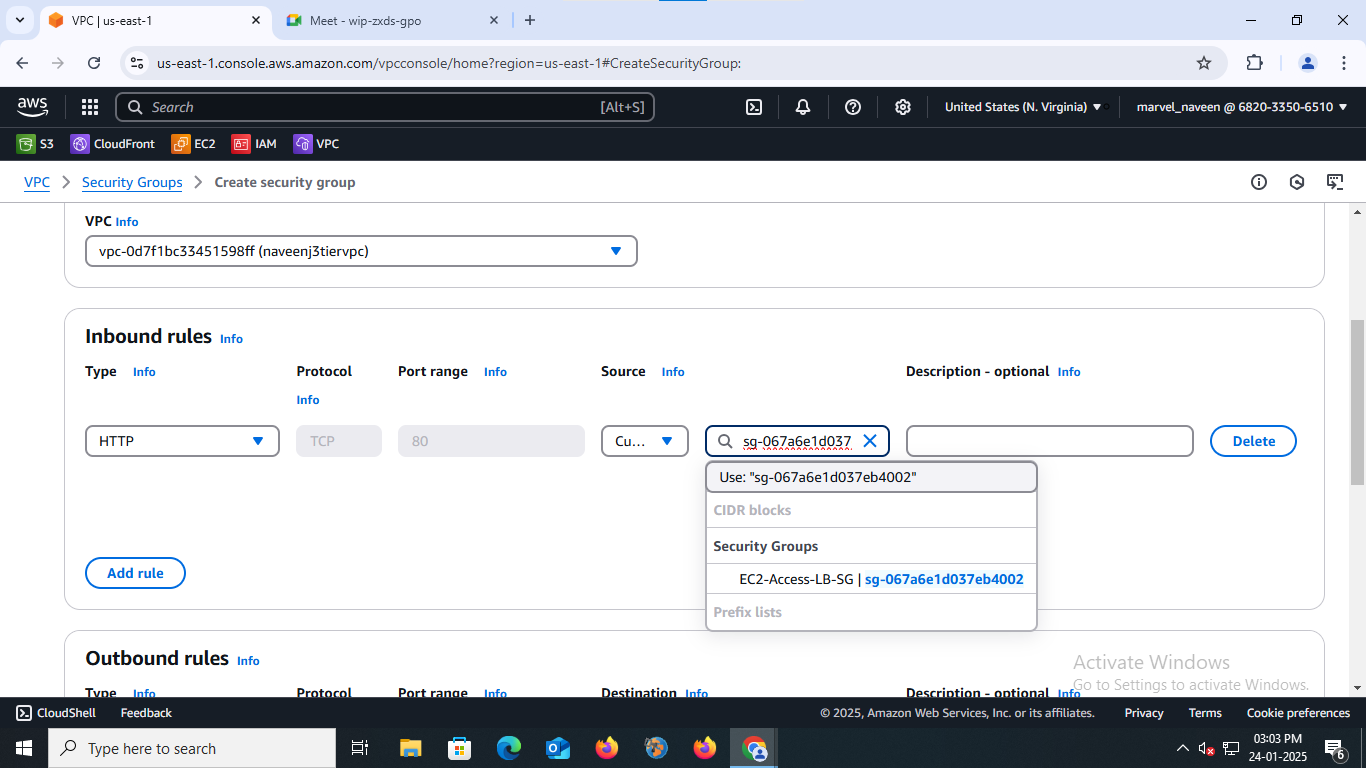Open CloudShell in the bottom footer
The width and height of the screenshot is (1366, 768).
click(x=56, y=713)
